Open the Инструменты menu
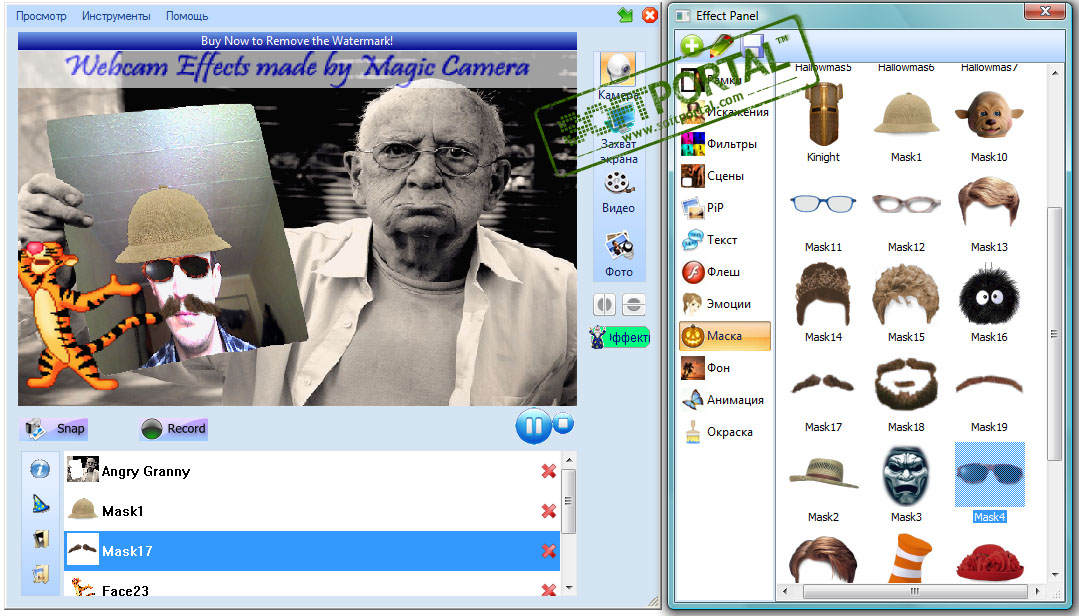1079x616 pixels. point(116,16)
